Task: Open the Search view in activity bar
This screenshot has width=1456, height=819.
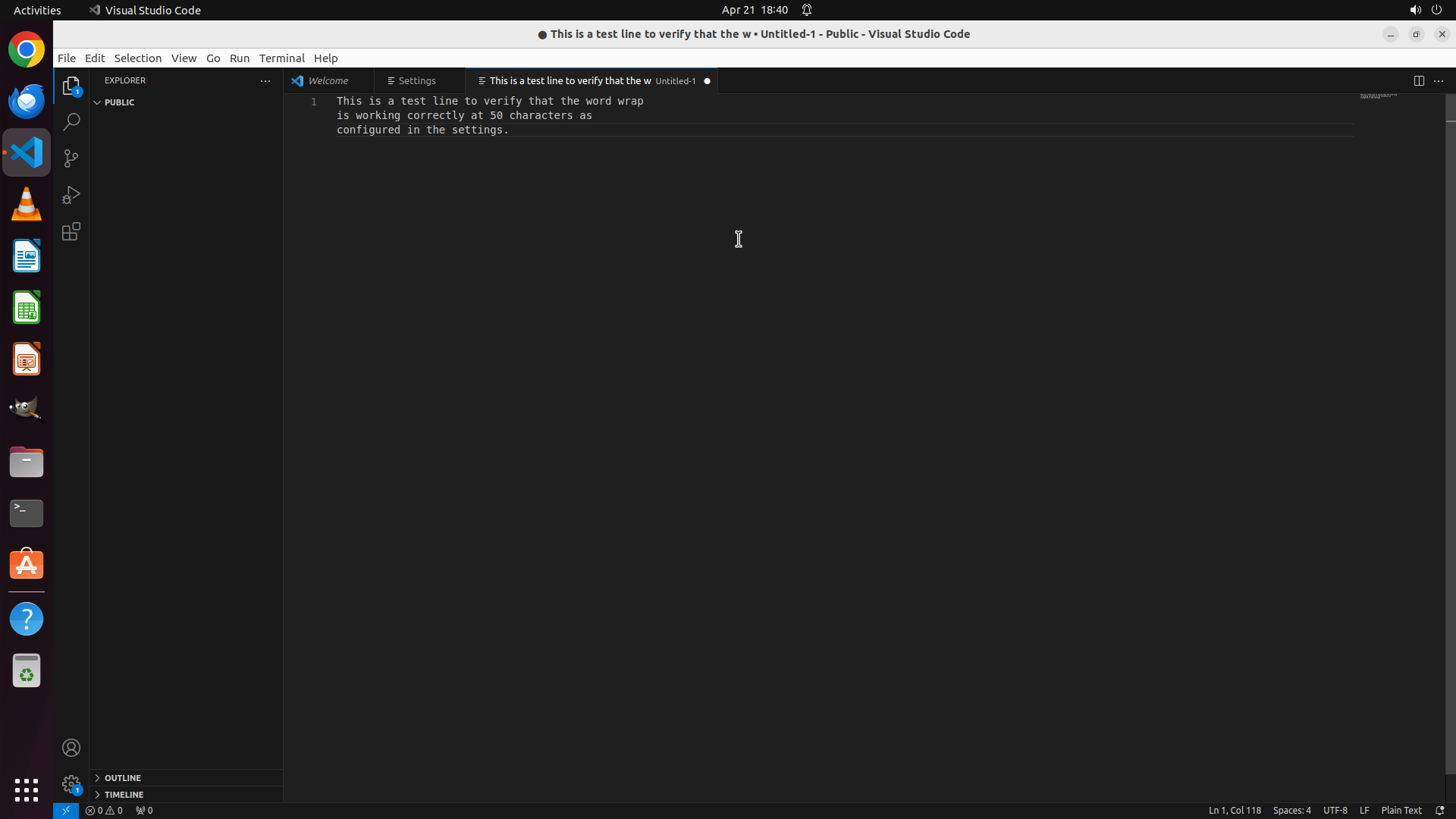Action: (71, 121)
